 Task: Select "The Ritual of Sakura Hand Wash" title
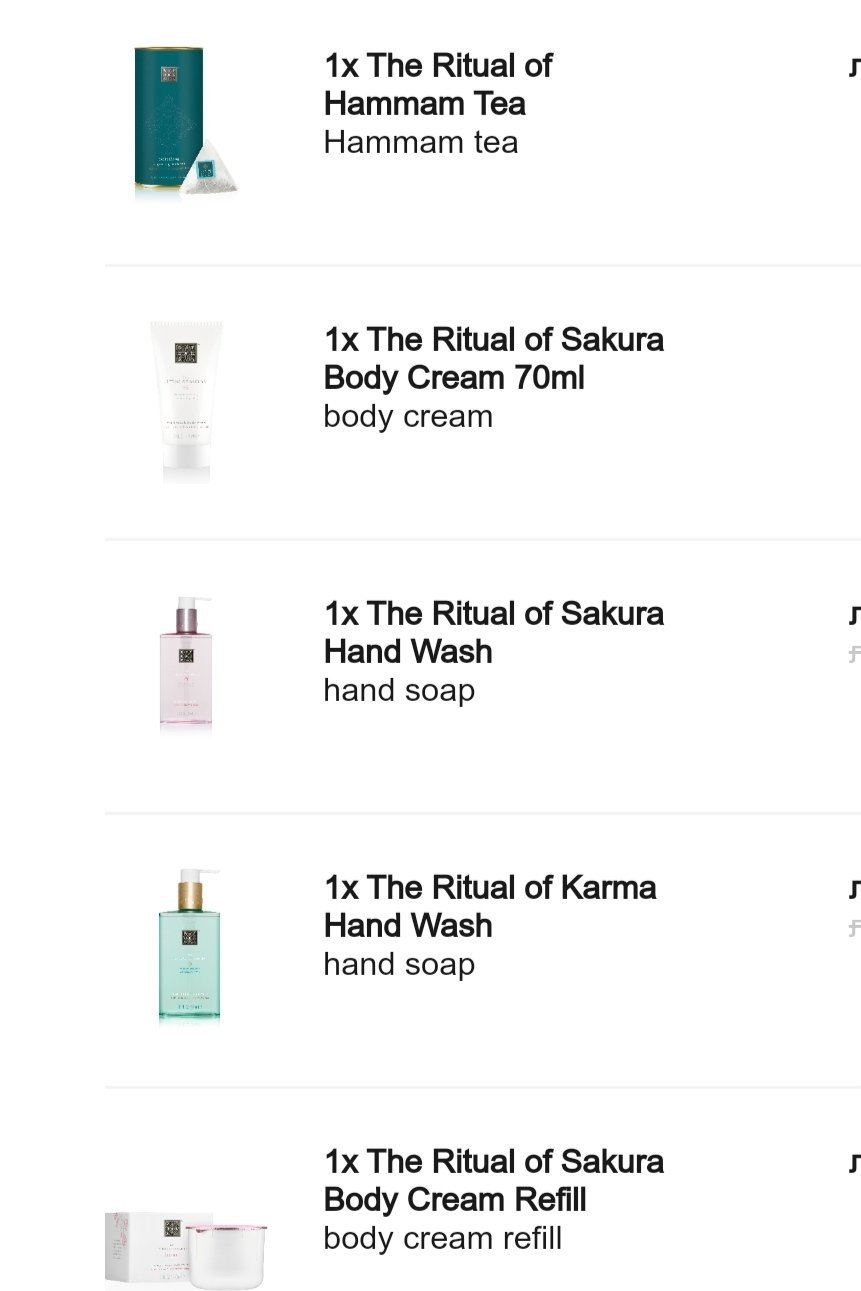(493, 633)
